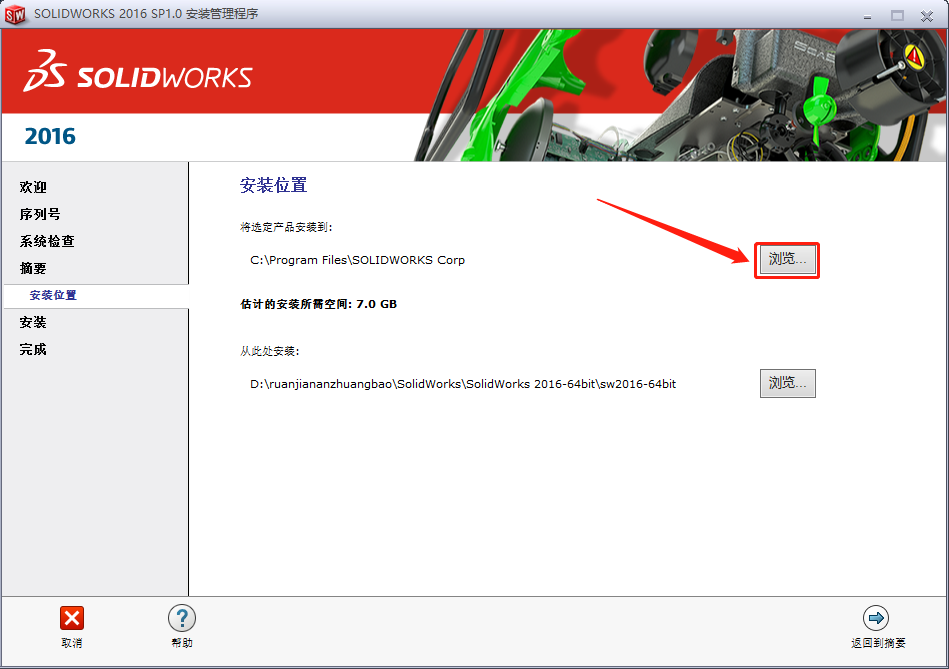This screenshot has height=669, width=949.
Task: Select Install (安装) step in sidebar
Action: [x=33, y=322]
